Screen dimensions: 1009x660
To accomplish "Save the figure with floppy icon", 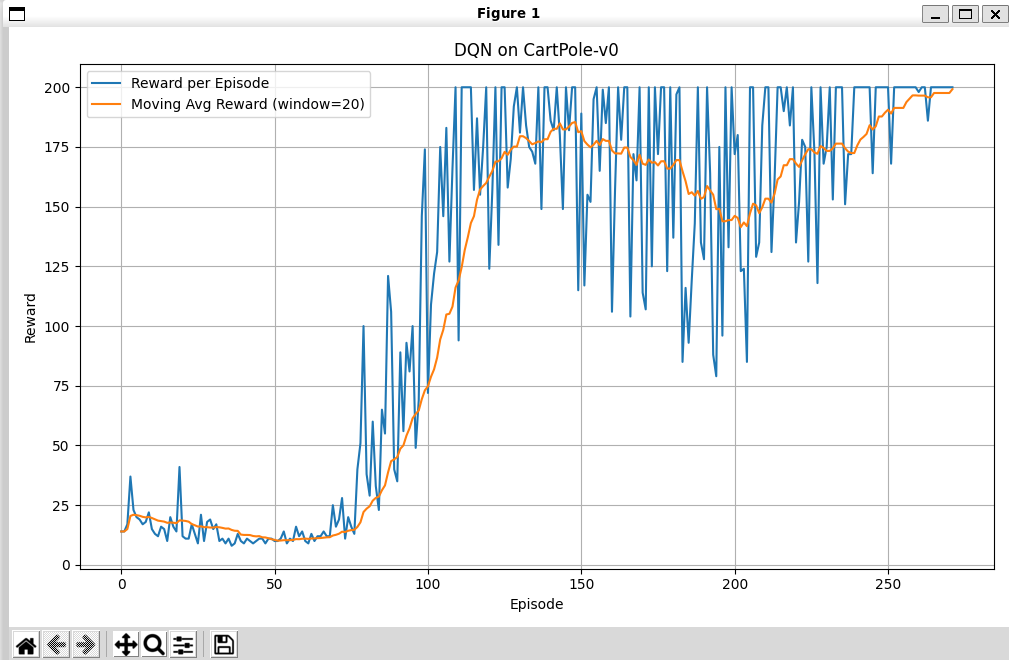I will (223, 645).
